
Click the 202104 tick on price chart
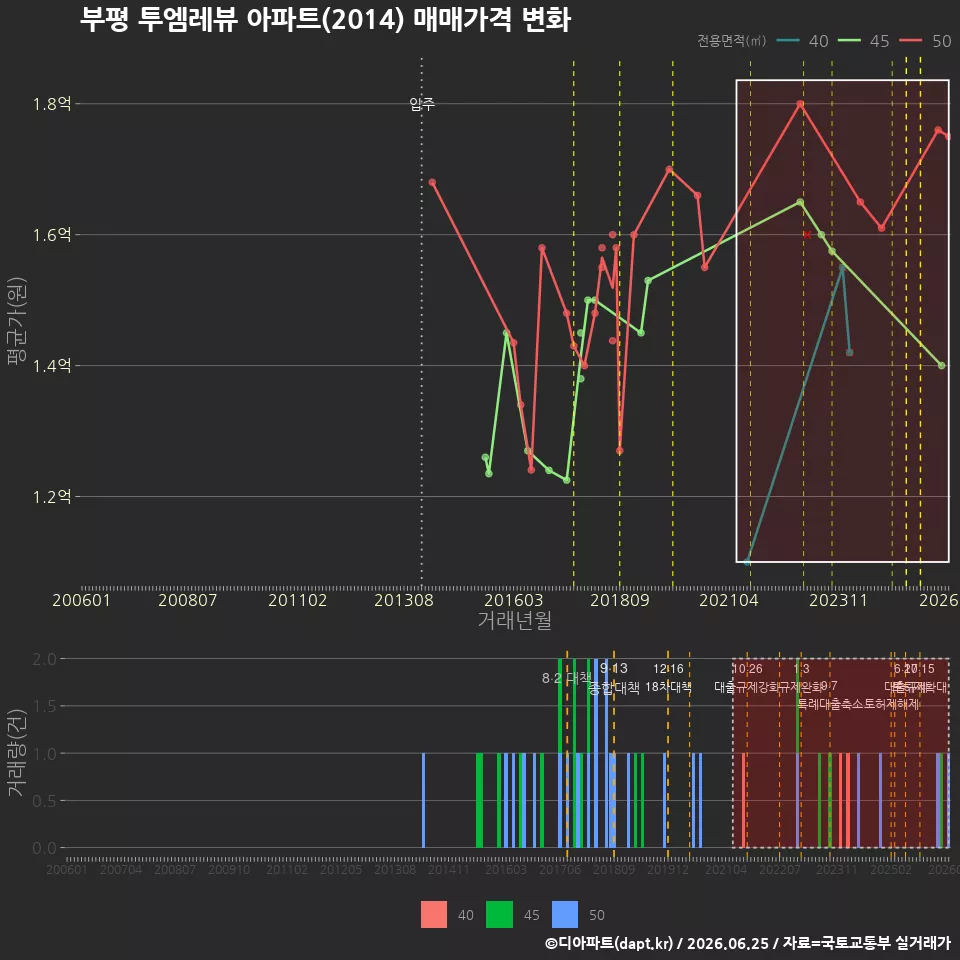[729, 600]
